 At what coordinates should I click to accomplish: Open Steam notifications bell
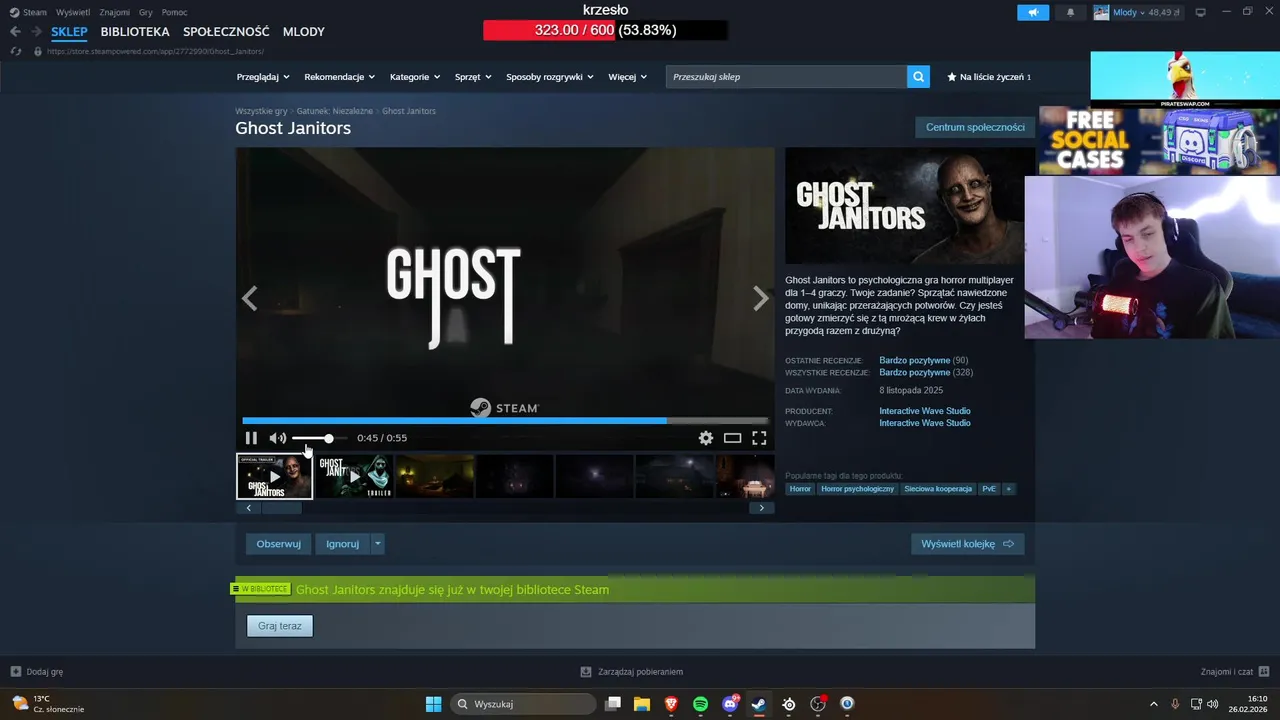(1070, 12)
